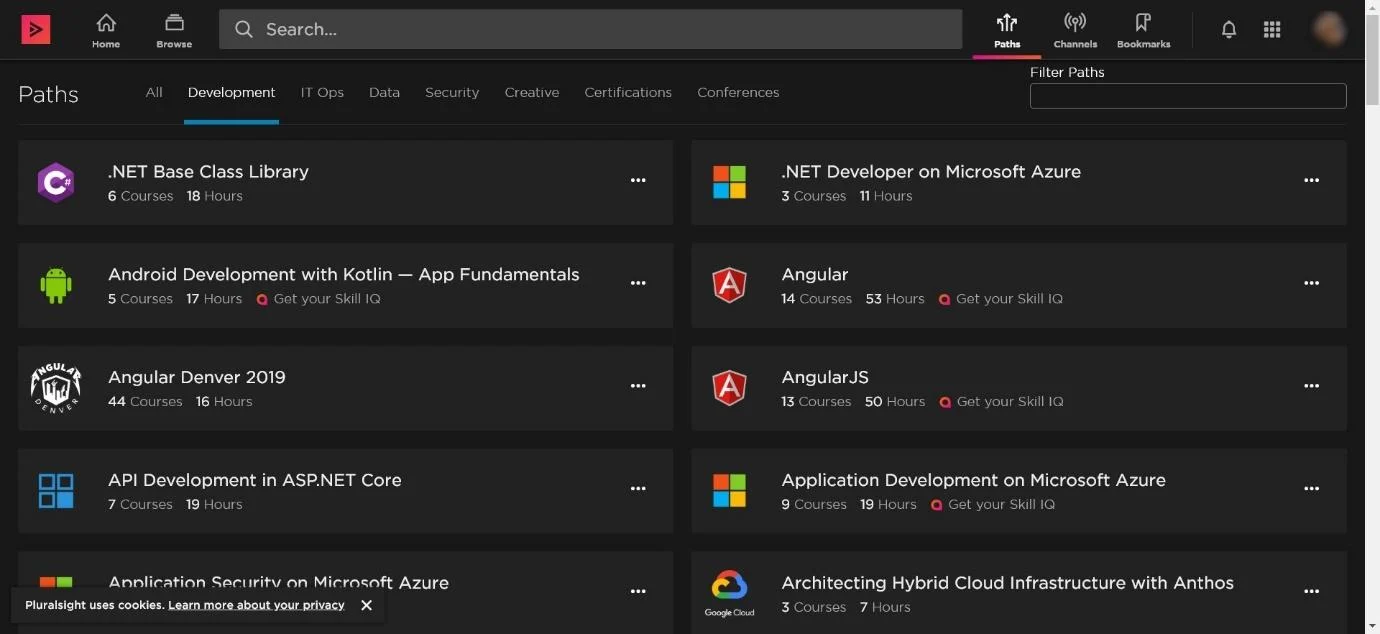Open Paths in top navigation
This screenshot has height=634, width=1380.
[1007, 30]
